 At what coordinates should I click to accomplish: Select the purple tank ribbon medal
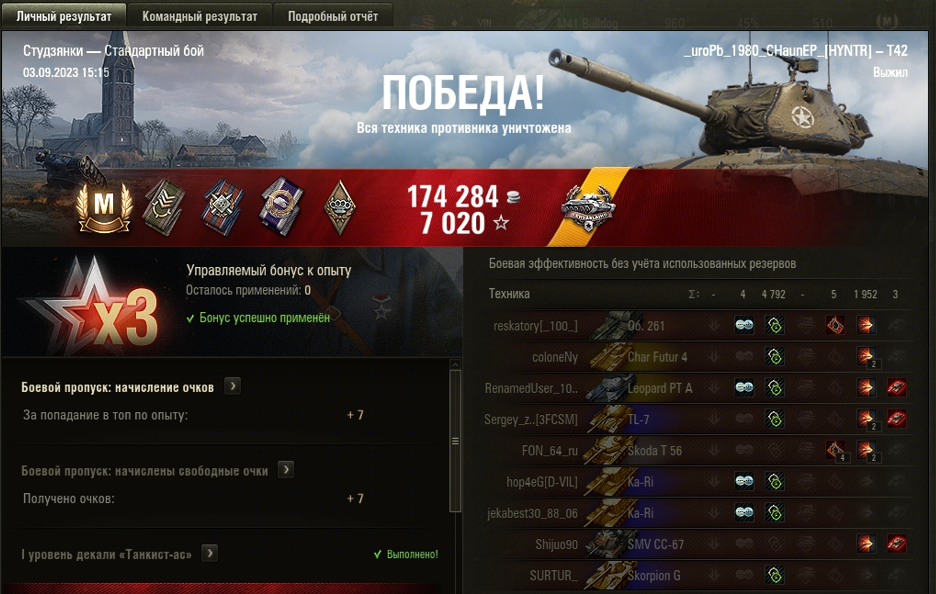(x=281, y=206)
